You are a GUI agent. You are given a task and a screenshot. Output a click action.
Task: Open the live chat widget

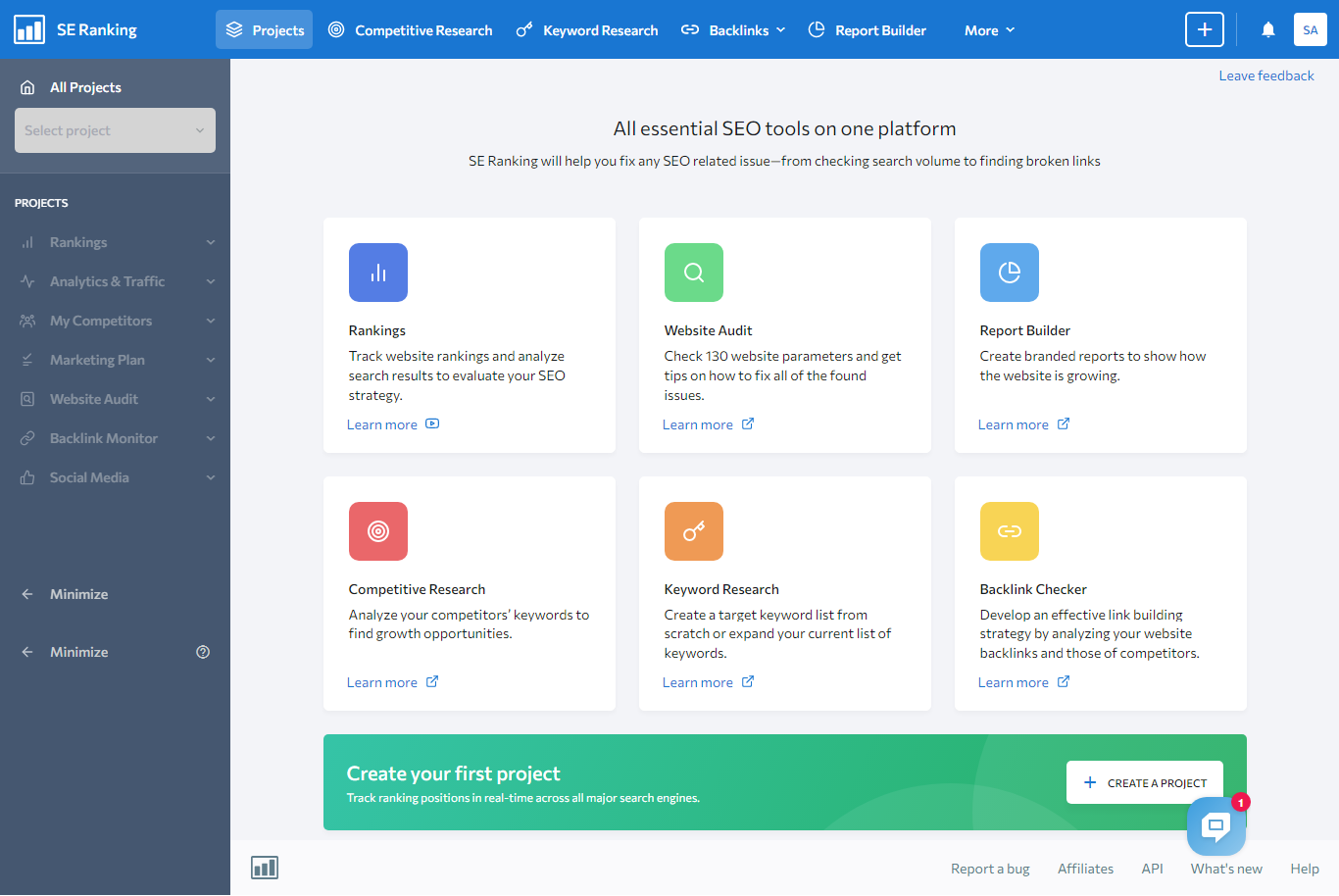click(x=1216, y=826)
